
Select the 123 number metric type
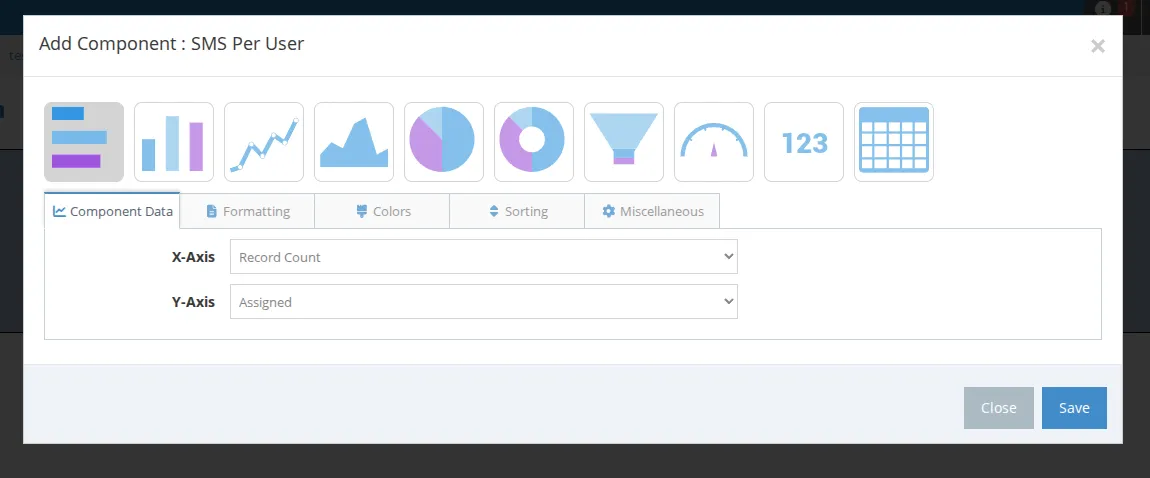tap(804, 141)
